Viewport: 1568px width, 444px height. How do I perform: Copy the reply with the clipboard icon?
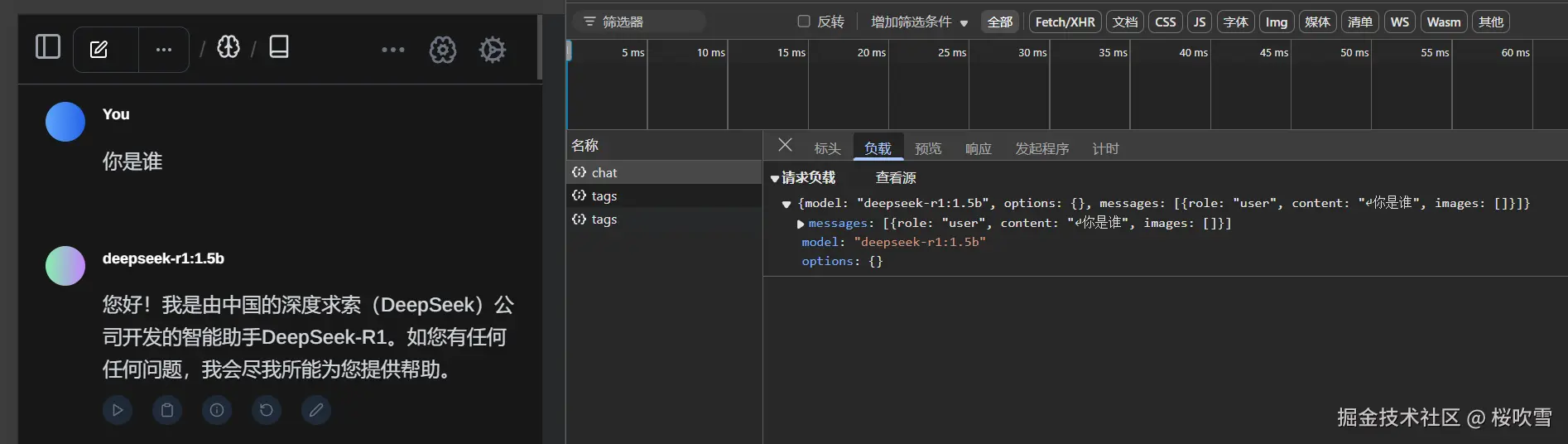[167, 410]
